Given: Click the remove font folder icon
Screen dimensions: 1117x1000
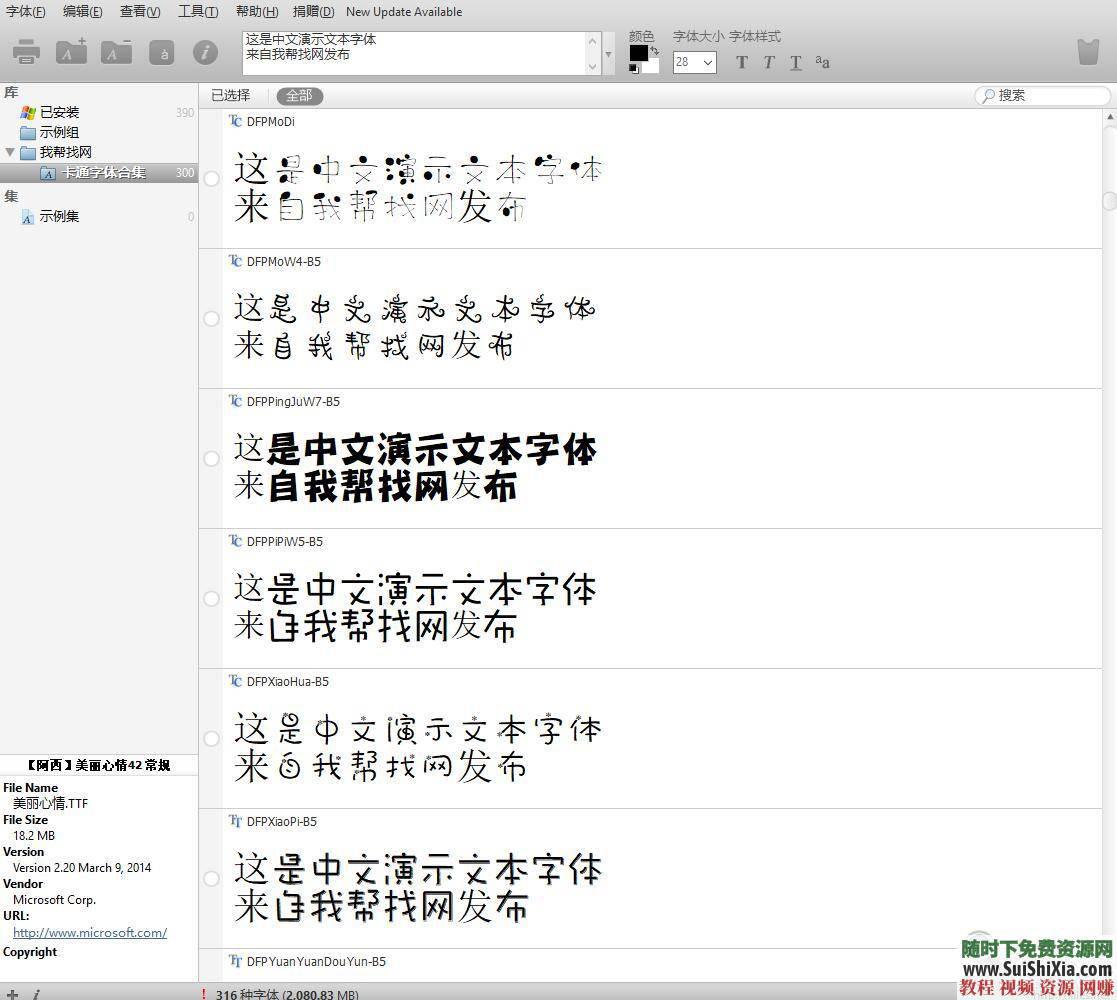Looking at the screenshot, I should point(116,52).
